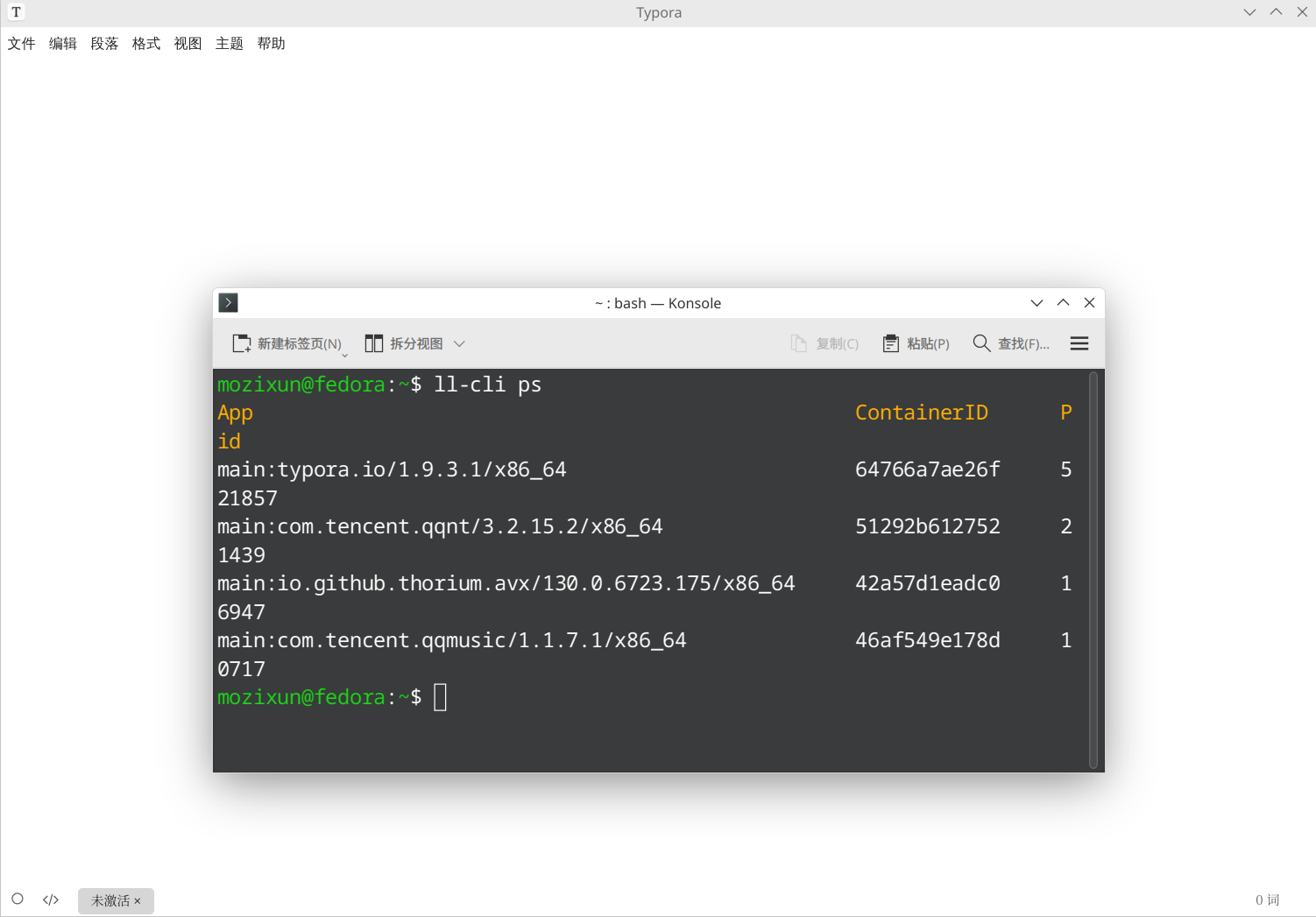Click the terminal cursor at the last prompt
The image size is (1316, 917).
441,698
